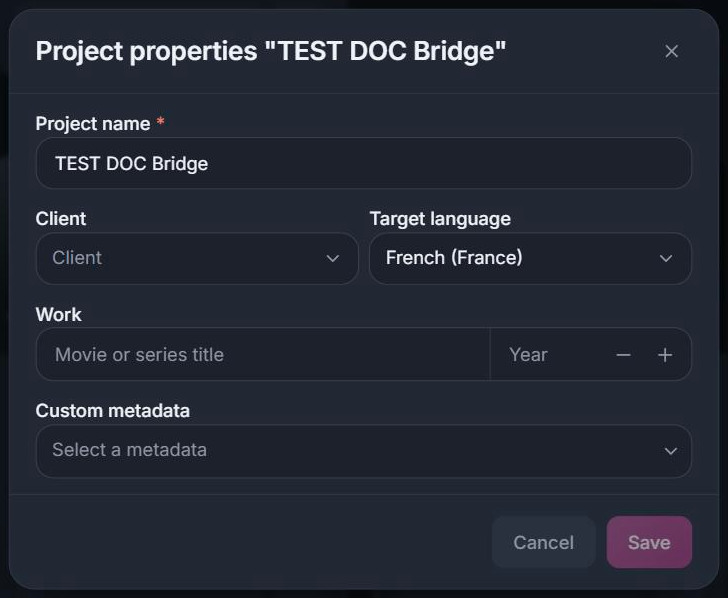The image size is (728, 598).
Task: Increase year with the plus icon
Action: (x=665, y=355)
